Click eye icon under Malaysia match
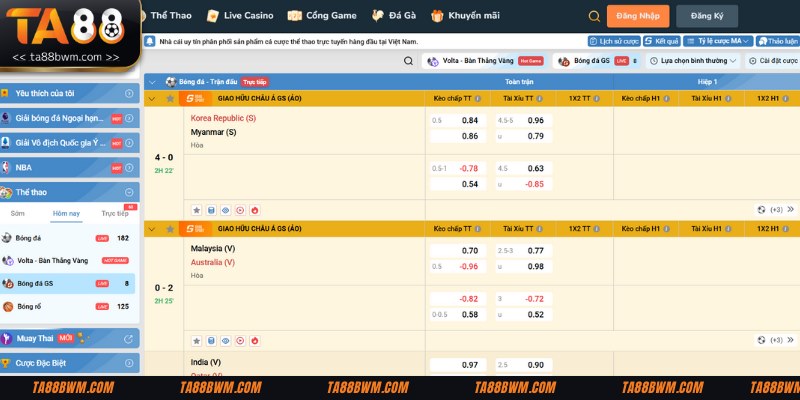 (x=226, y=340)
